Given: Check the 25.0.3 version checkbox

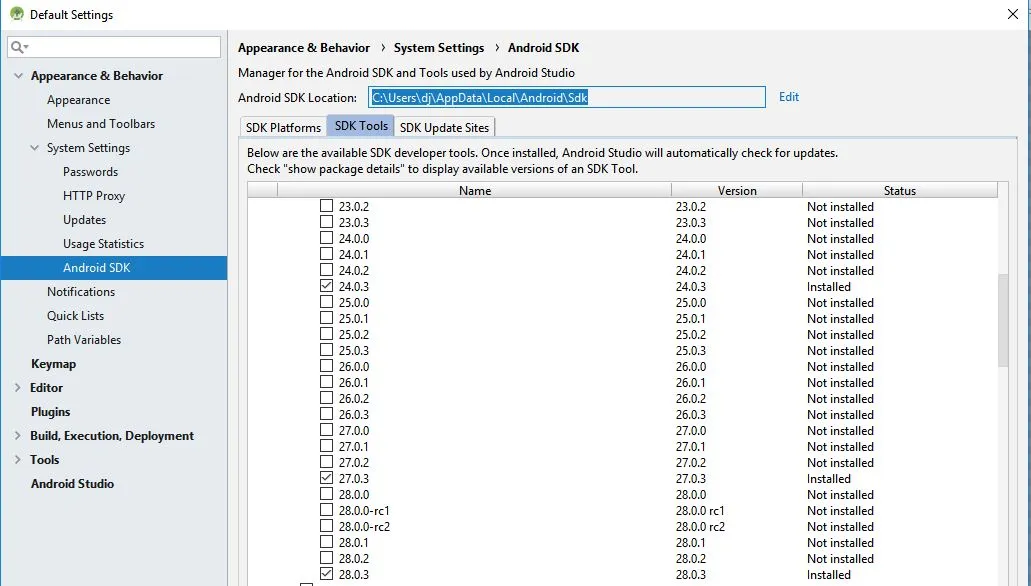Looking at the screenshot, I should point(326,350).
